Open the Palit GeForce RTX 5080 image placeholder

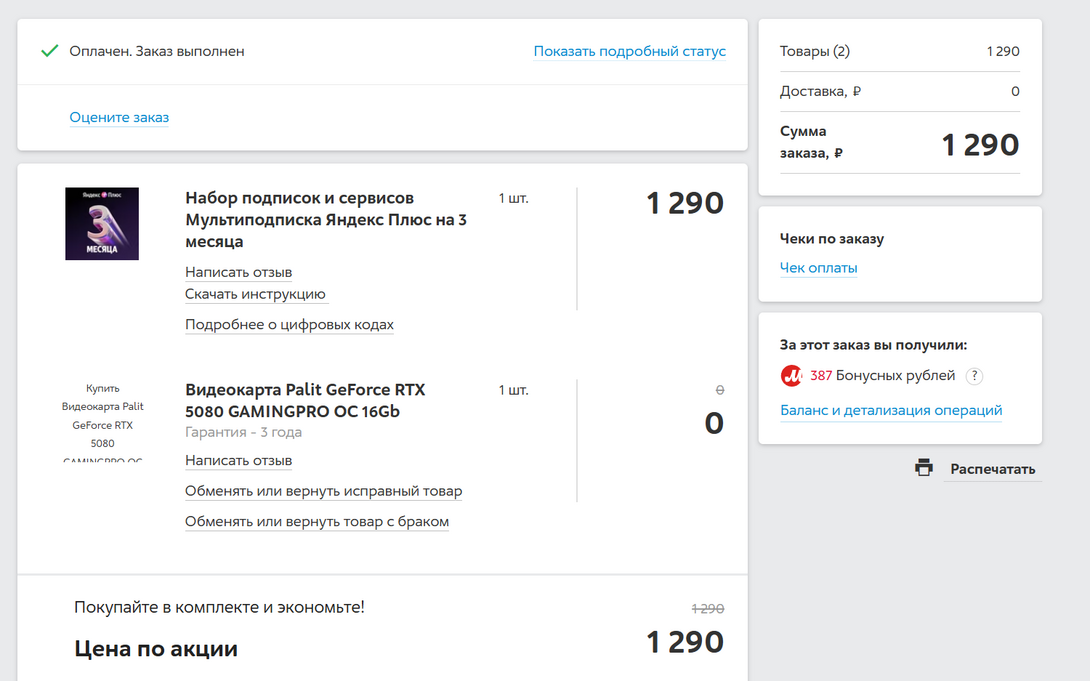[102, 421]
